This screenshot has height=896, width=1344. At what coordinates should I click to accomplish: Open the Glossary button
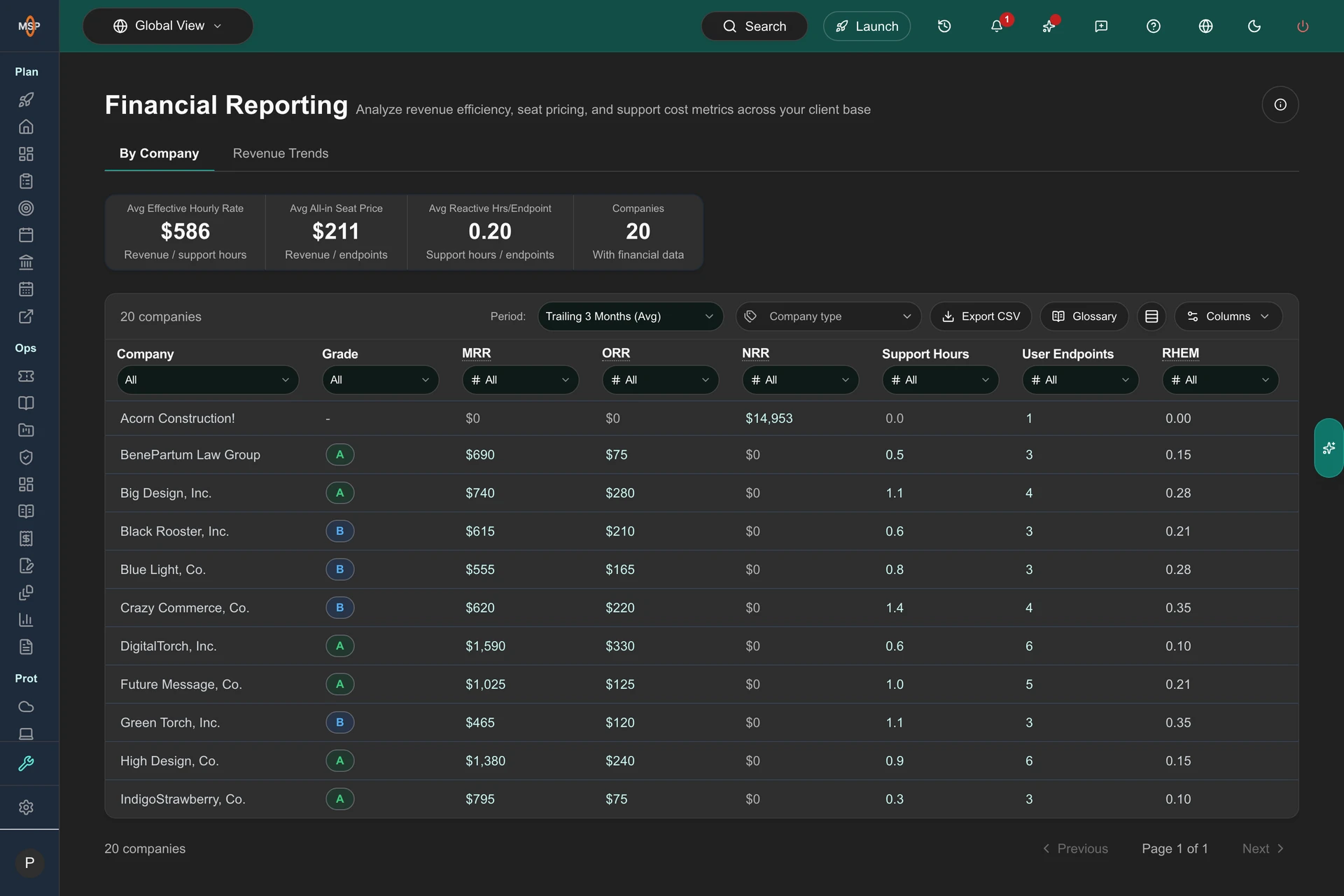1084,316
